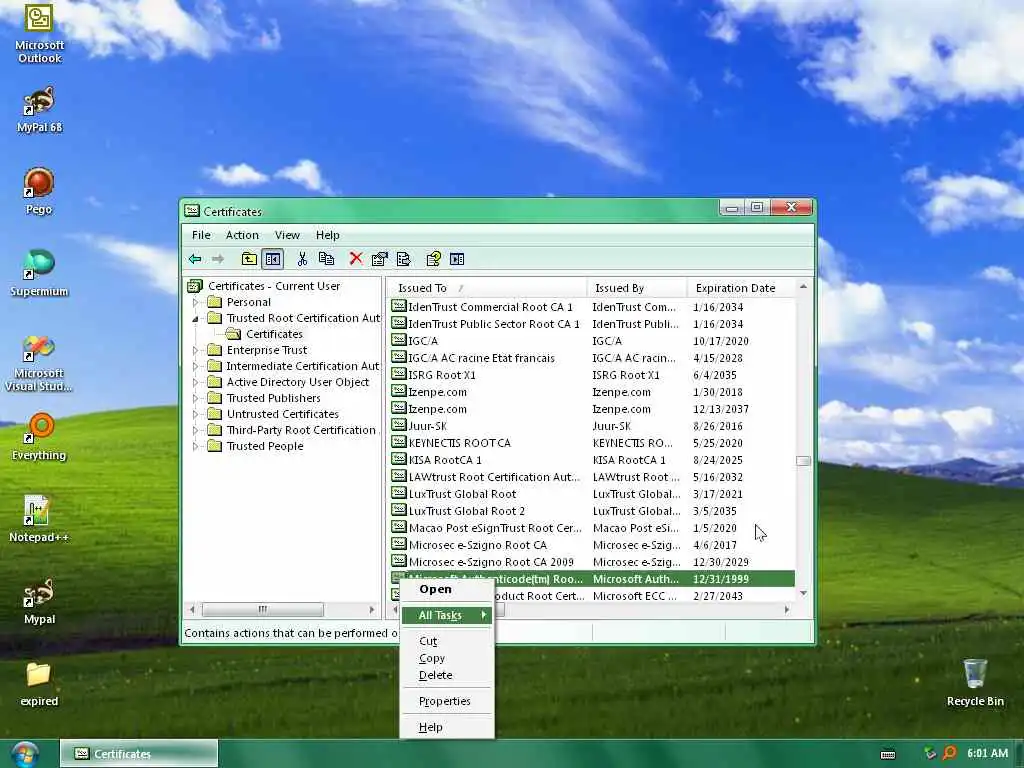
Task: Open the Help menu in the menu bar
Action: 328,235
